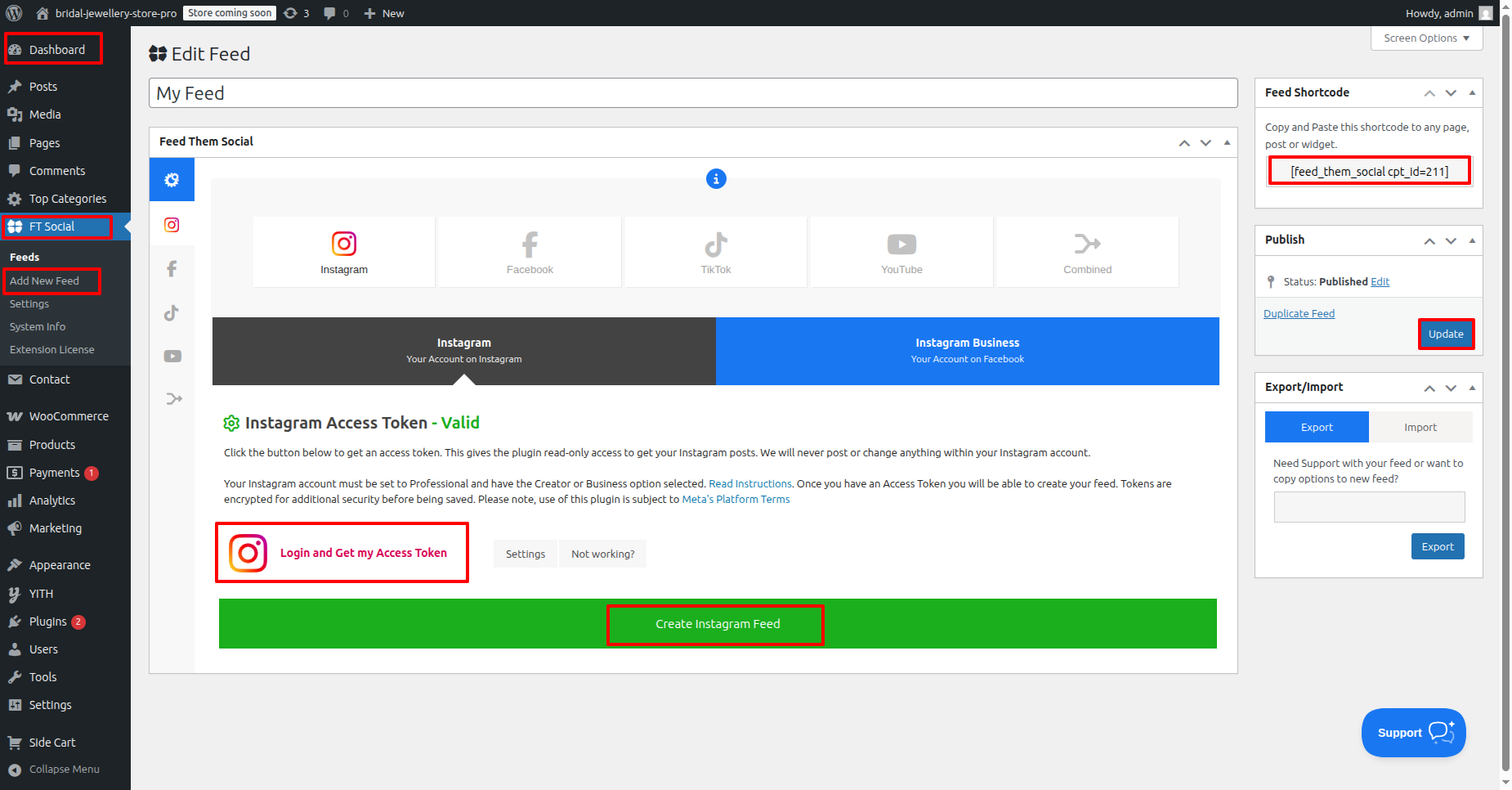This screenshot has width=1512, height=790.
Task: Toggle the Publish panel collapse arrow
Action: click(x=1472, y=240)
